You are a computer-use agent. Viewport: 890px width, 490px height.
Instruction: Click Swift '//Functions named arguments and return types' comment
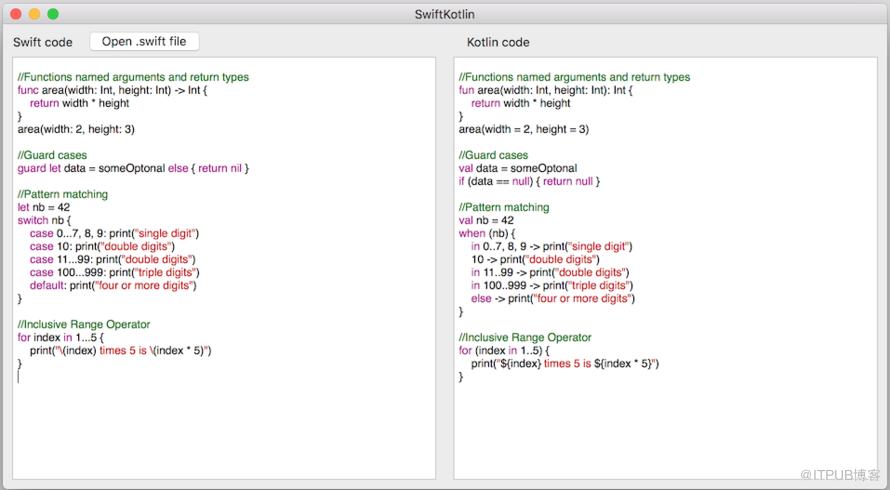(x=133, y=77)
